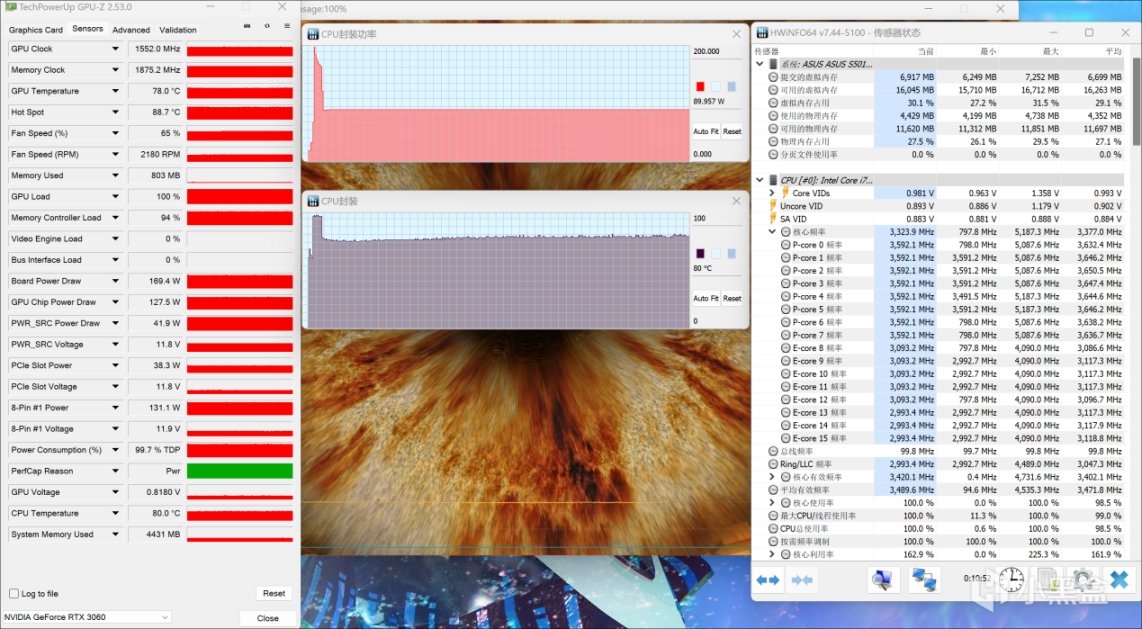
Task: Open the NVIDIA GeForce RTX 3060 selector
Action: click(x=86, y=617)
